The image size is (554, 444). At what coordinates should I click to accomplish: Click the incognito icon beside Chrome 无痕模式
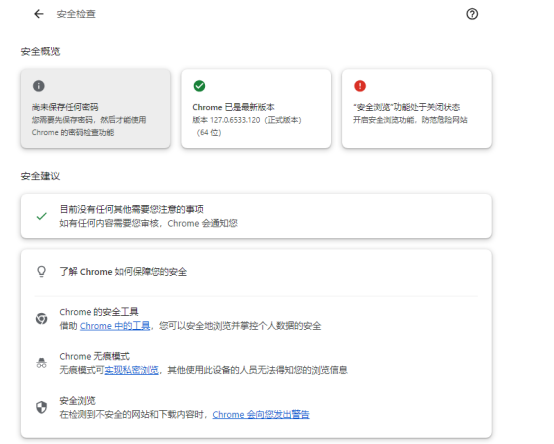click(x=41, y=363)
